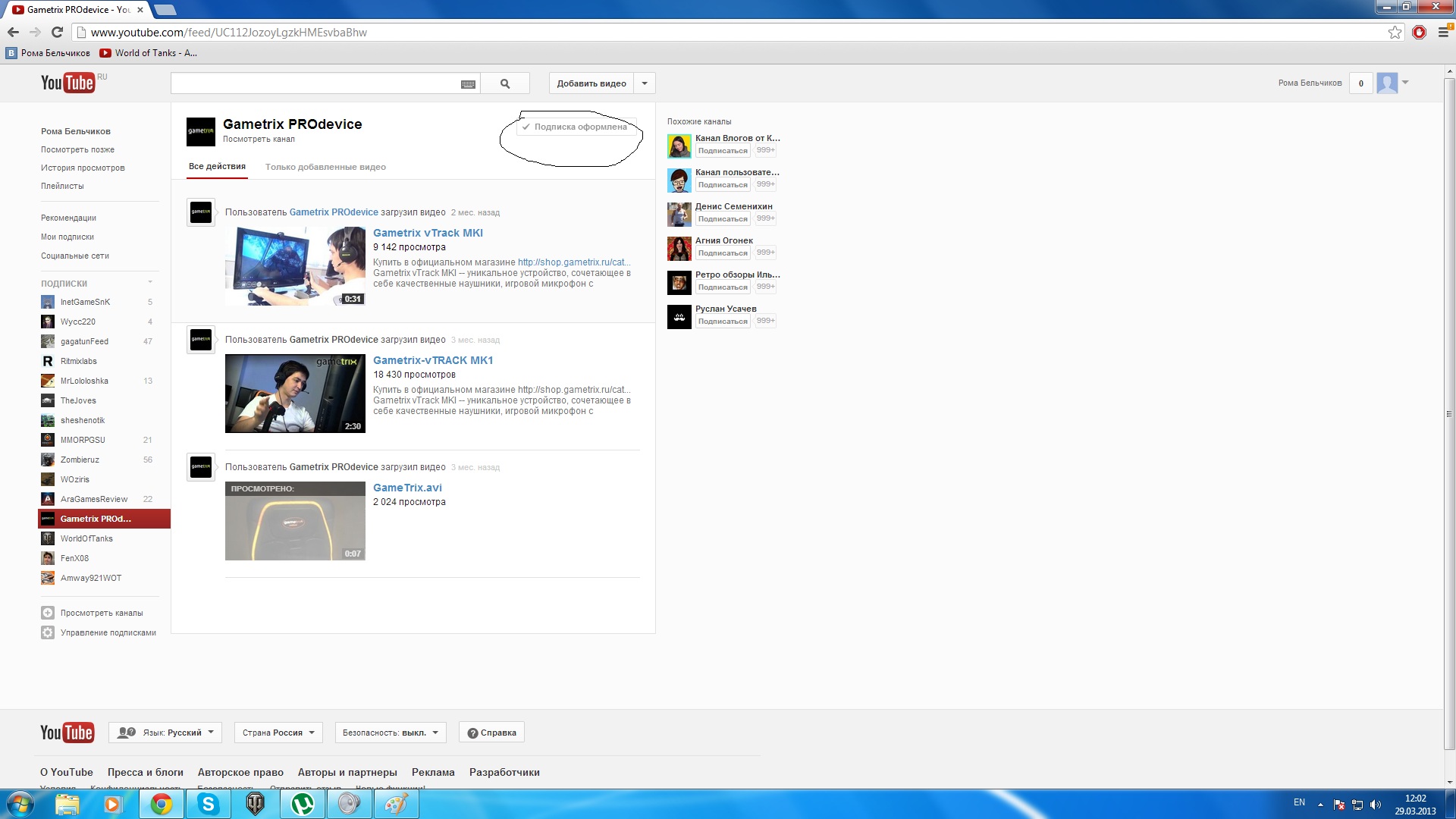Open World of Tanks taskbar icon
This screenshot has width=1456, height=819.
pos(255,804)
